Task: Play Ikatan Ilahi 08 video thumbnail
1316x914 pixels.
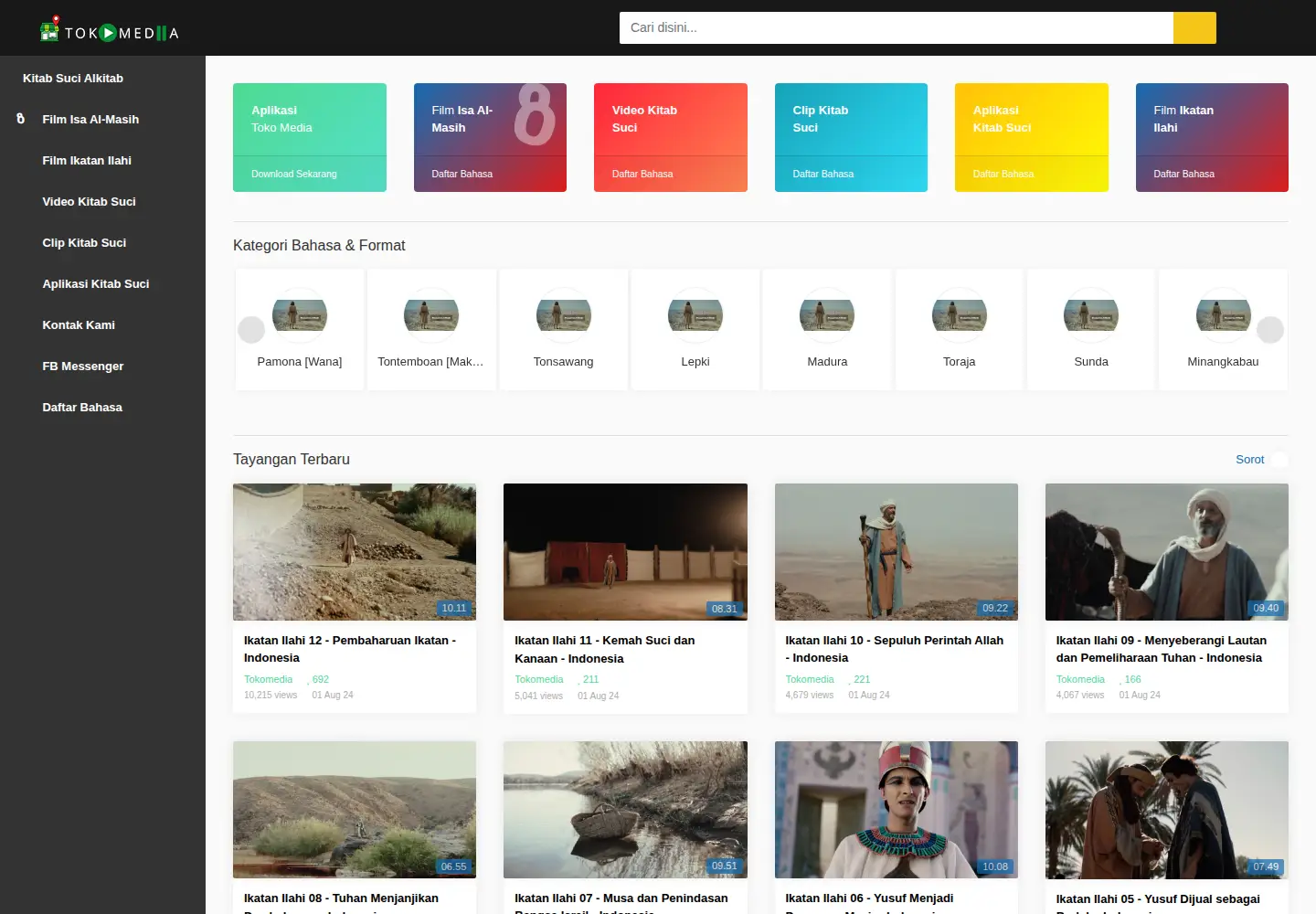Action: (x=355, y=810)
